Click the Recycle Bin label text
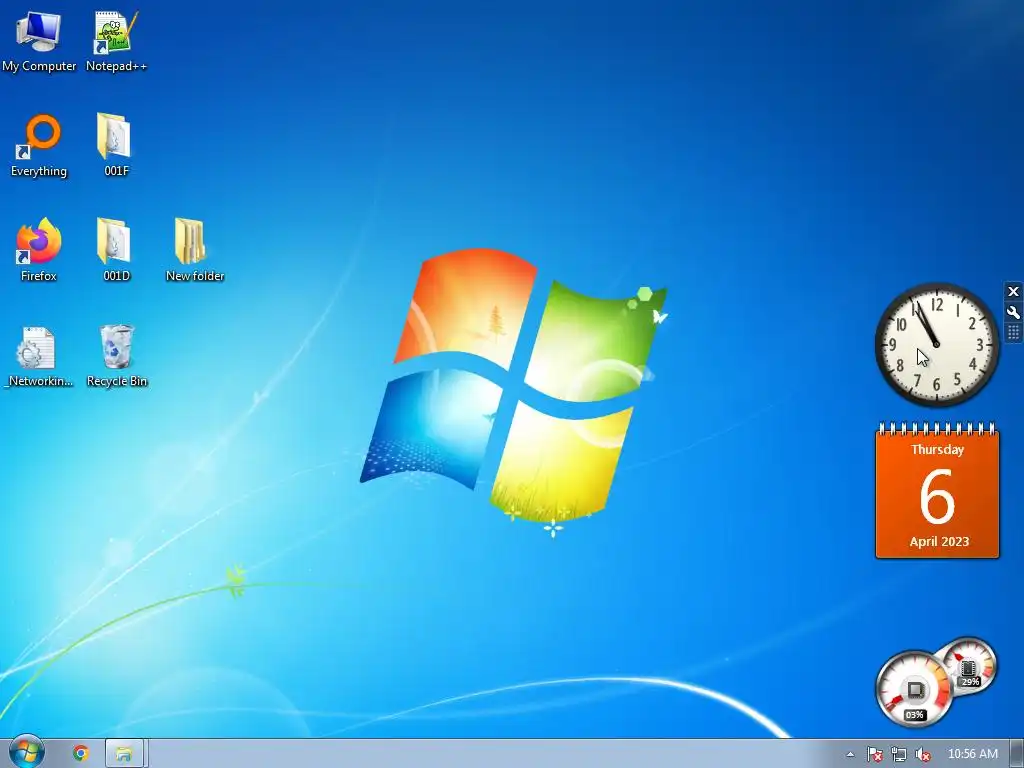 pos(117,381)
